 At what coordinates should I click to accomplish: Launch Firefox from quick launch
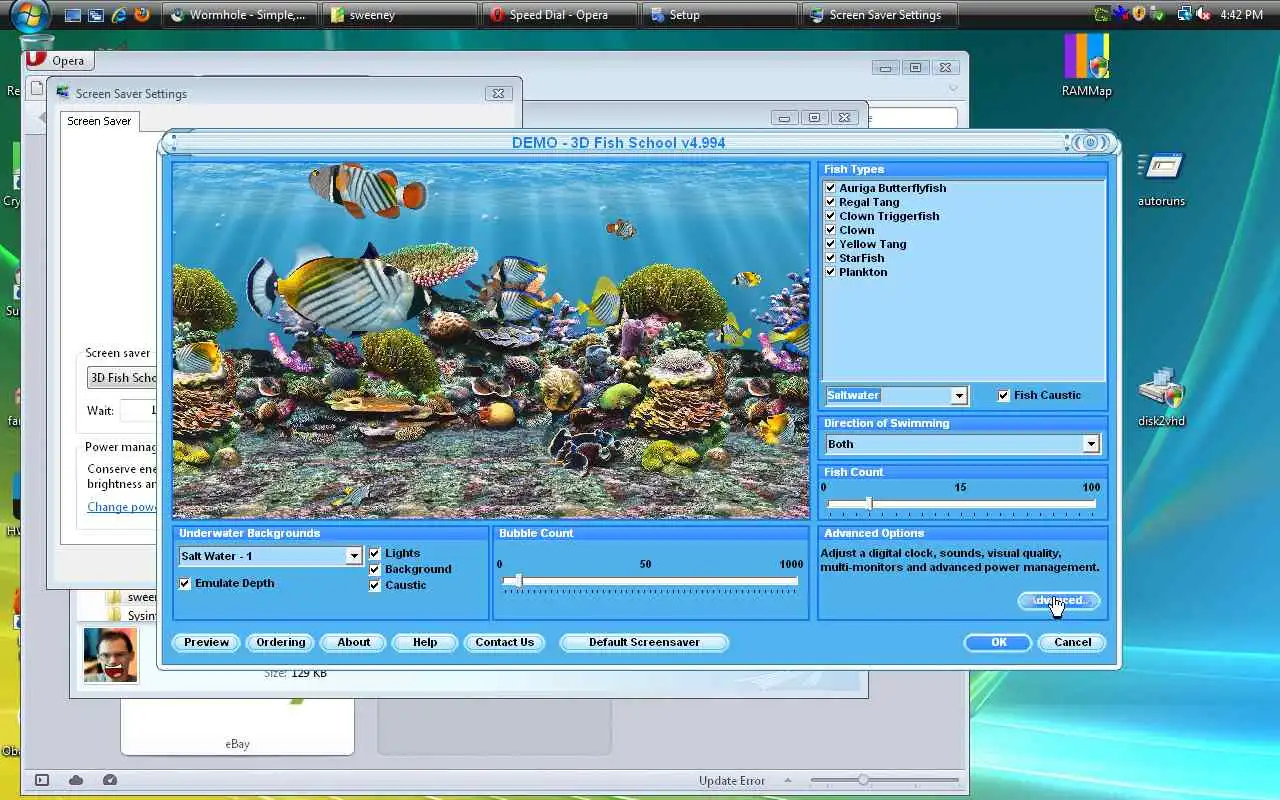tap(142, 15)
